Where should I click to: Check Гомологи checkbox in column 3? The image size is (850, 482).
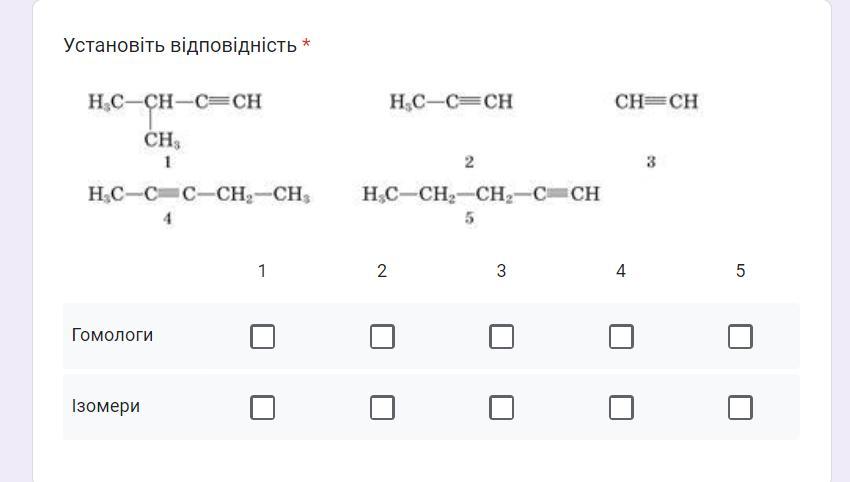click(x=501, y=336)
